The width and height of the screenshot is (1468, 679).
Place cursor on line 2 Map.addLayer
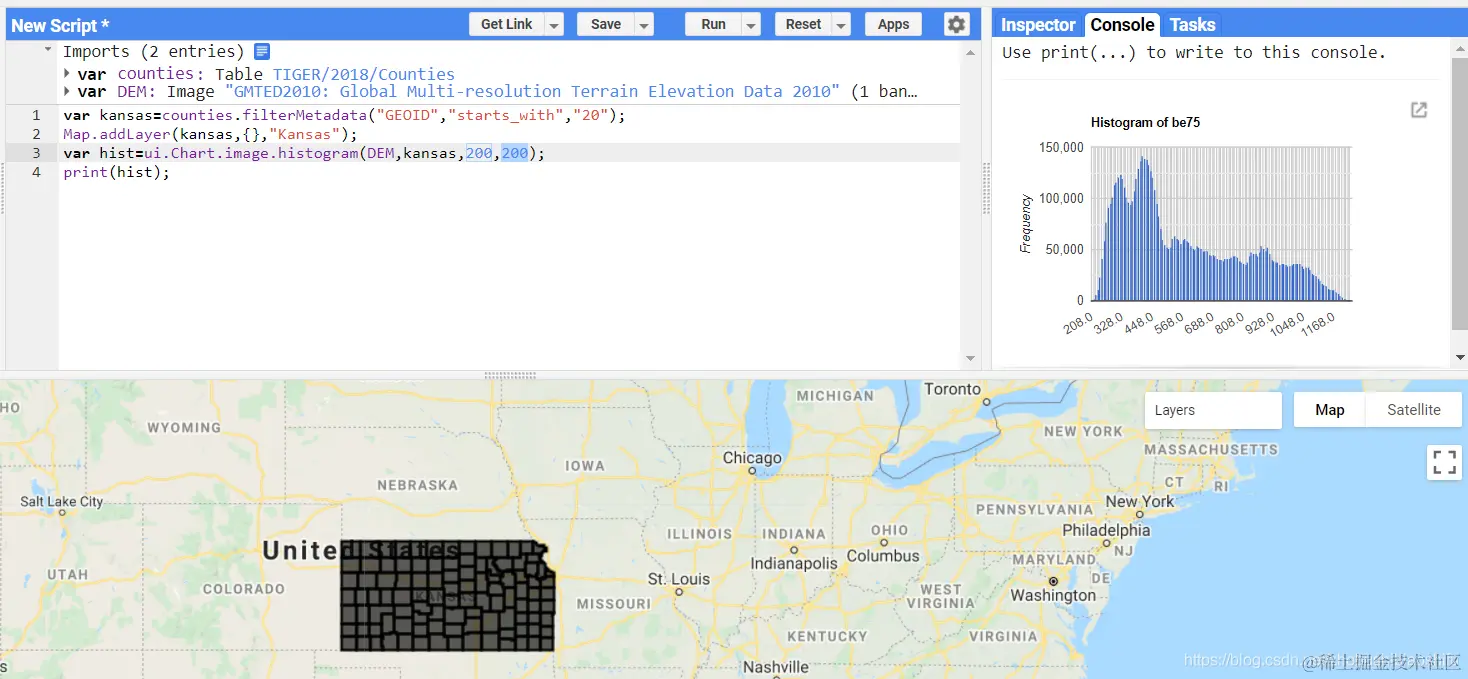pyautogui.click(x=117, y=134)
